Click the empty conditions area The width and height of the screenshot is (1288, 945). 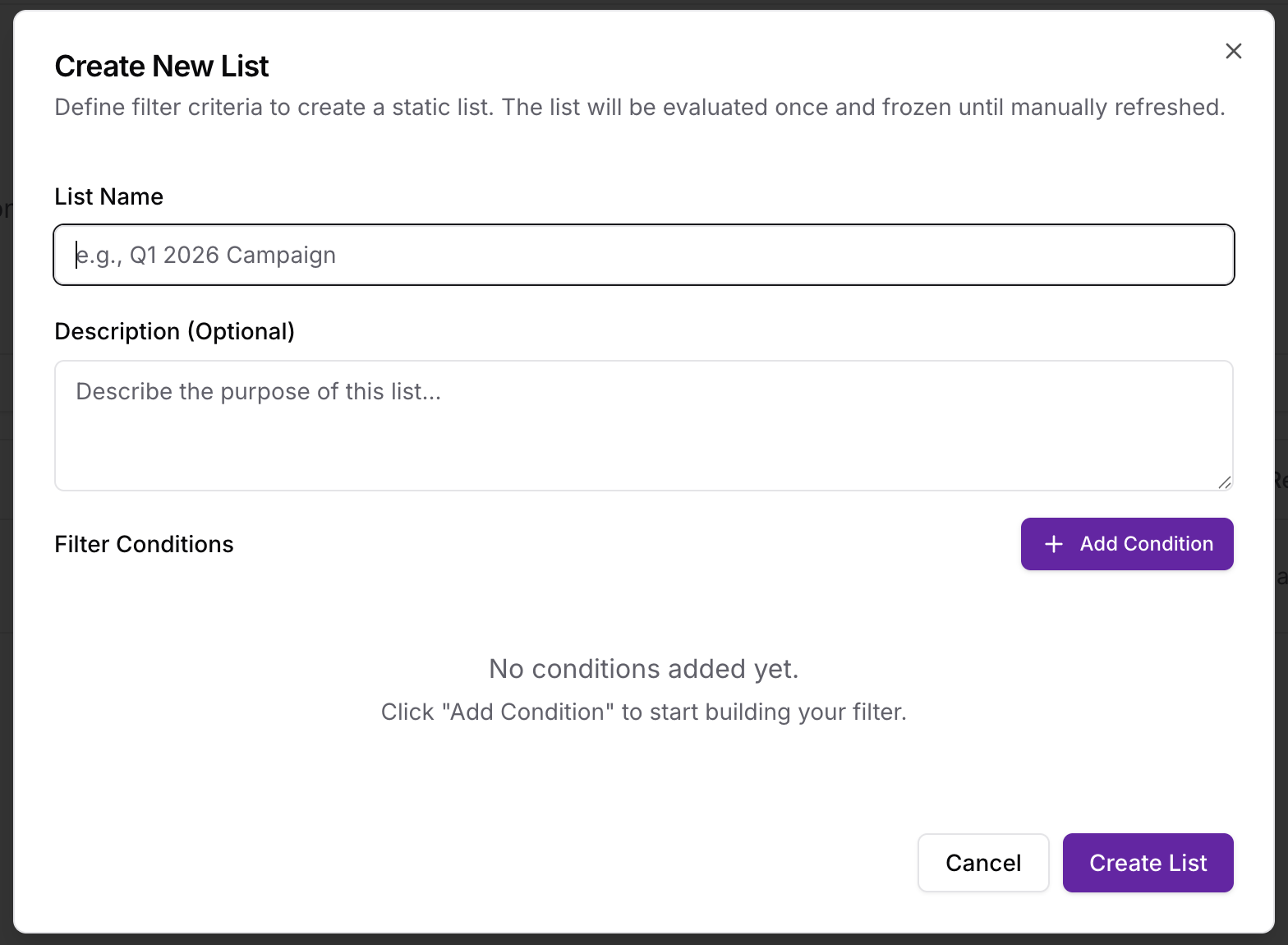(x=643, y=772)
